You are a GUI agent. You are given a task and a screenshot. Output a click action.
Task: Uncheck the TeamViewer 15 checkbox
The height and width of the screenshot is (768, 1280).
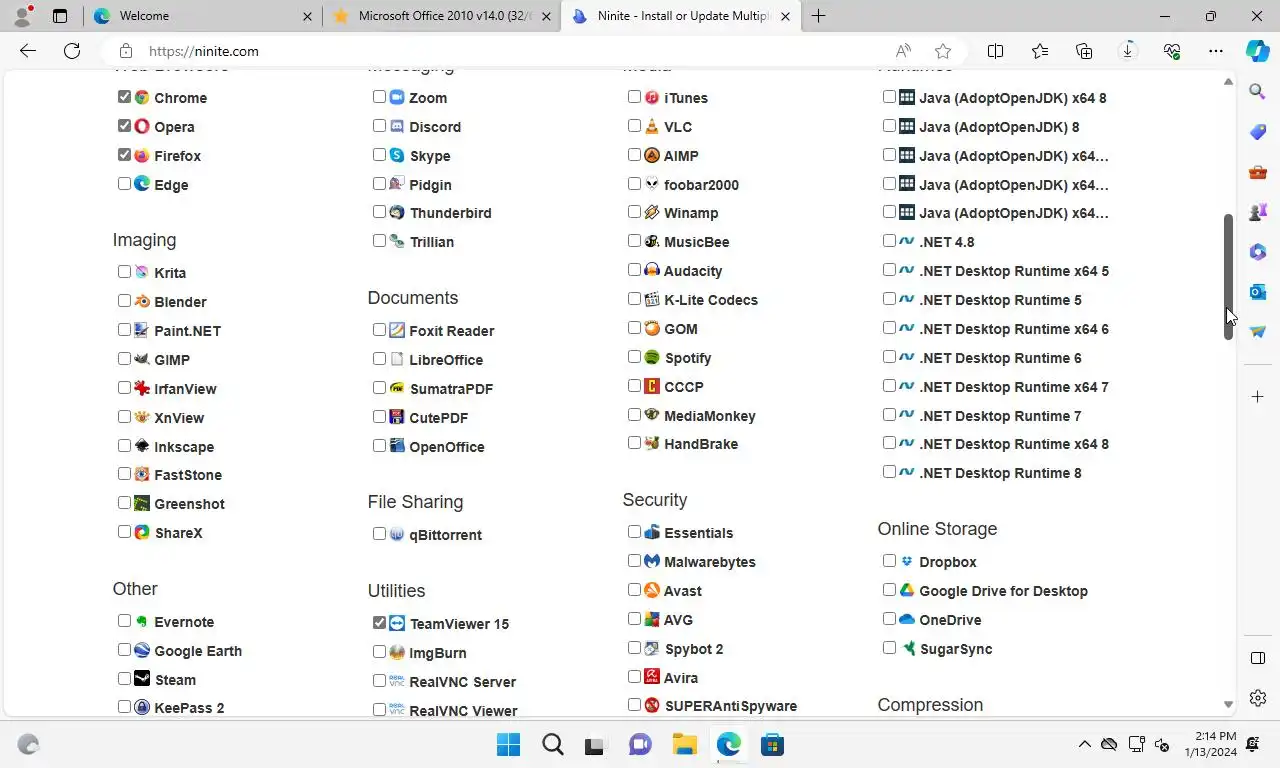click(x=379, y=623)
